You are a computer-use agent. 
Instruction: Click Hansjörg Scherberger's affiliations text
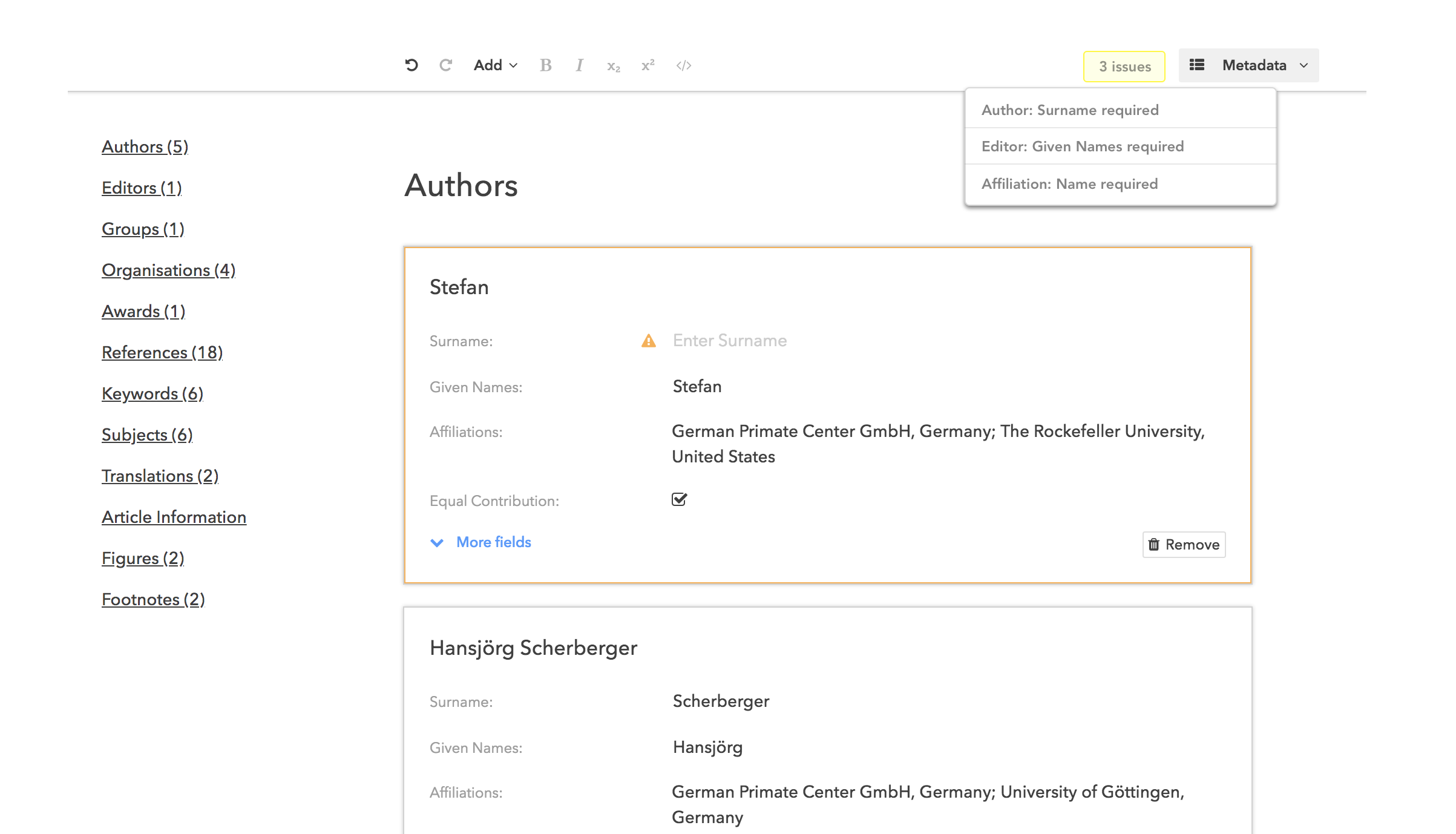pyautogui.click(x=928, y=804)
